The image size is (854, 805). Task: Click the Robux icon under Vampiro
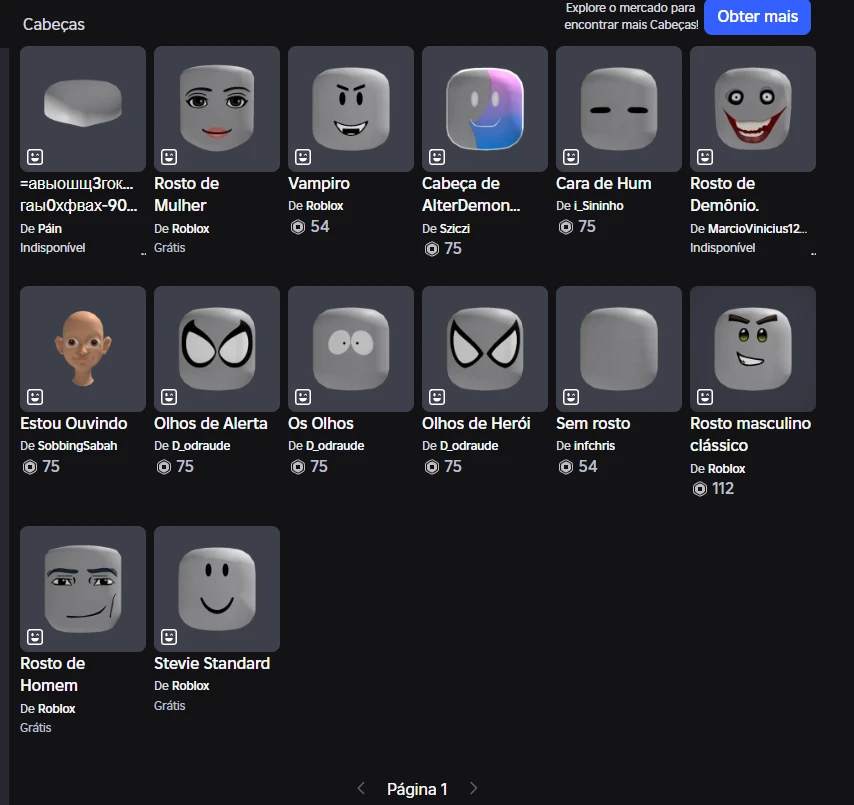coord(297,227)
